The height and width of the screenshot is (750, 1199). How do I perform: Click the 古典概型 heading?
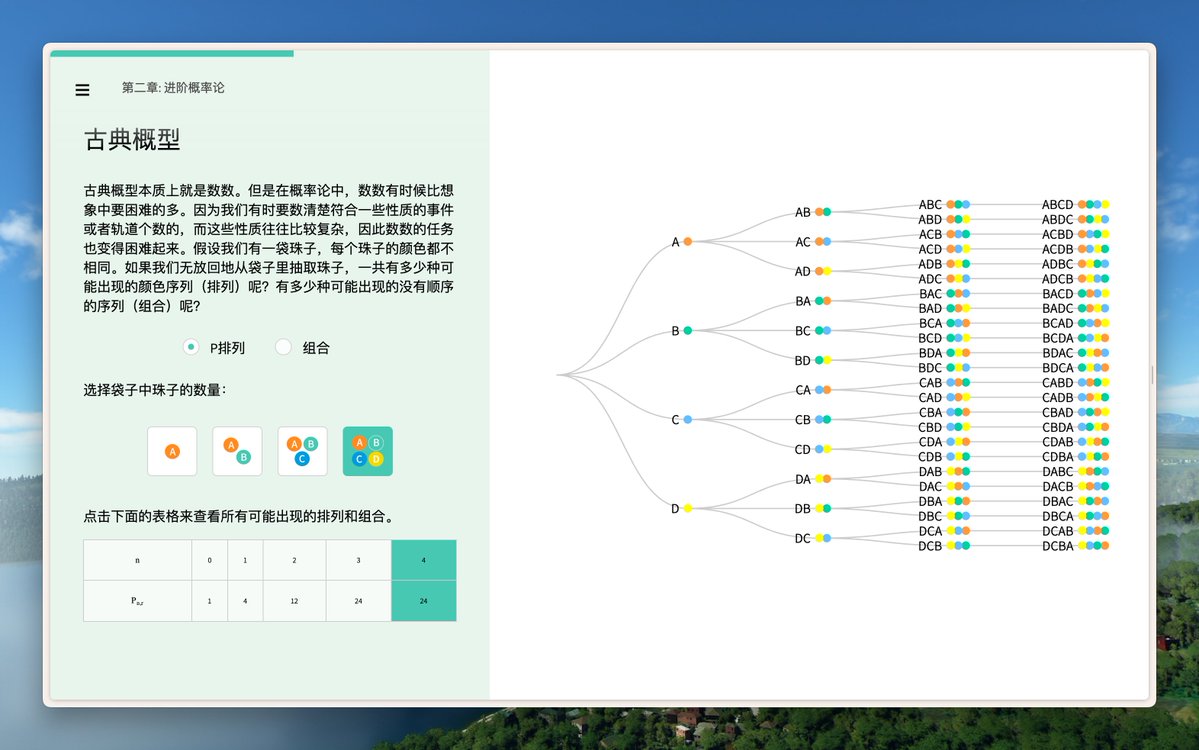click(132, 140)
